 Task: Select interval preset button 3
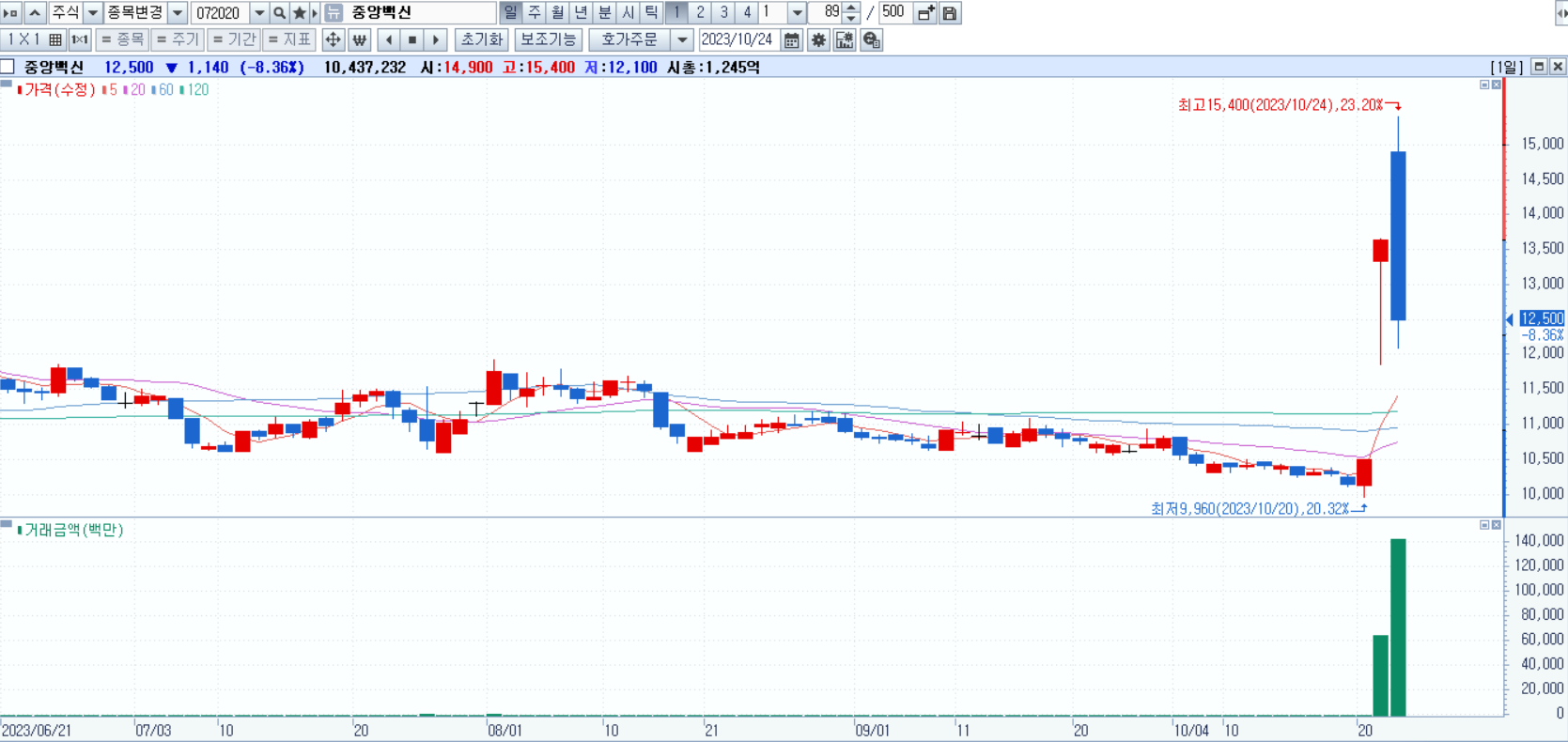pos(723,13)
